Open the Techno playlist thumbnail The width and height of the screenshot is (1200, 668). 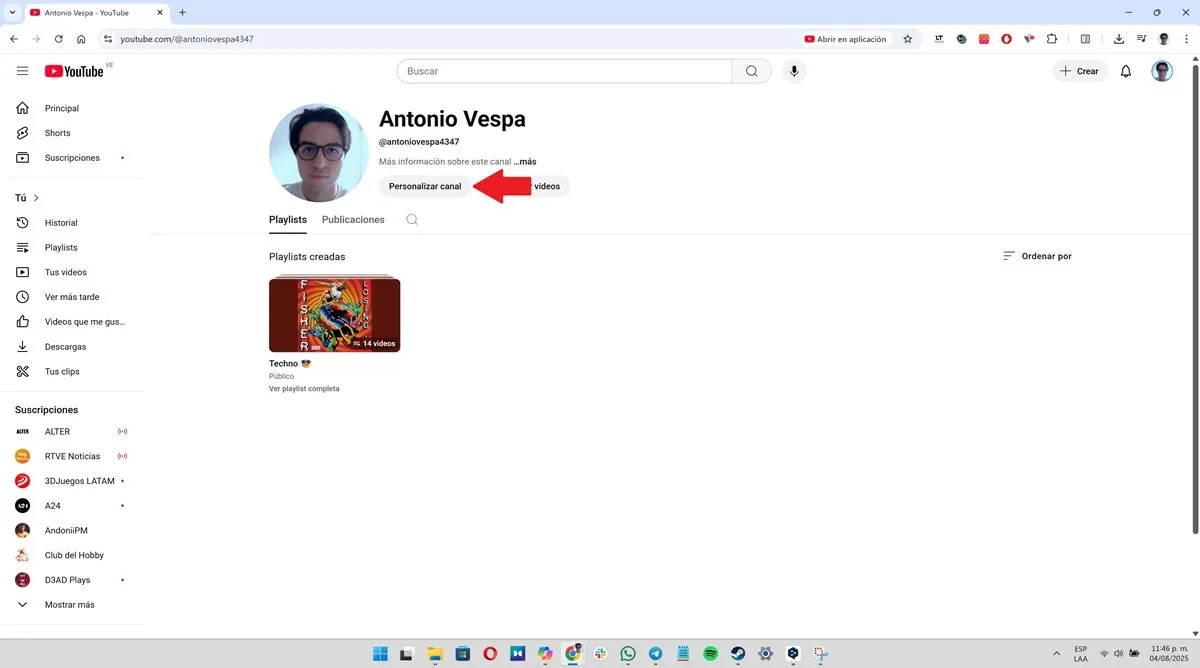334,313
